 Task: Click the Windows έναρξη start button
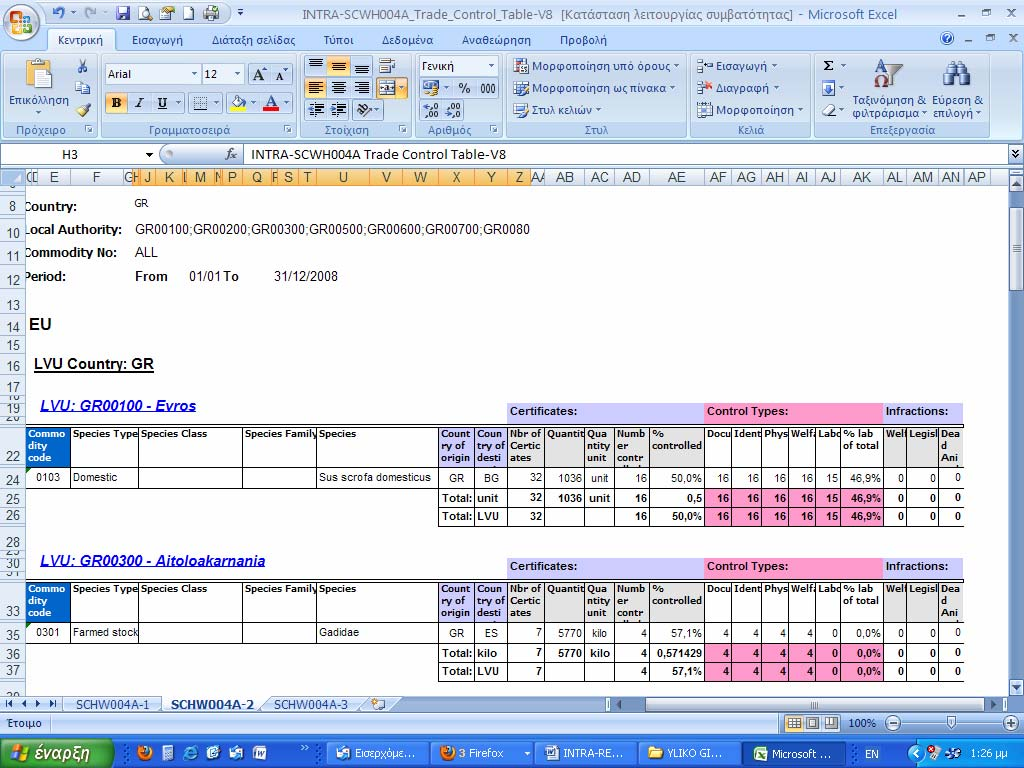56,753
